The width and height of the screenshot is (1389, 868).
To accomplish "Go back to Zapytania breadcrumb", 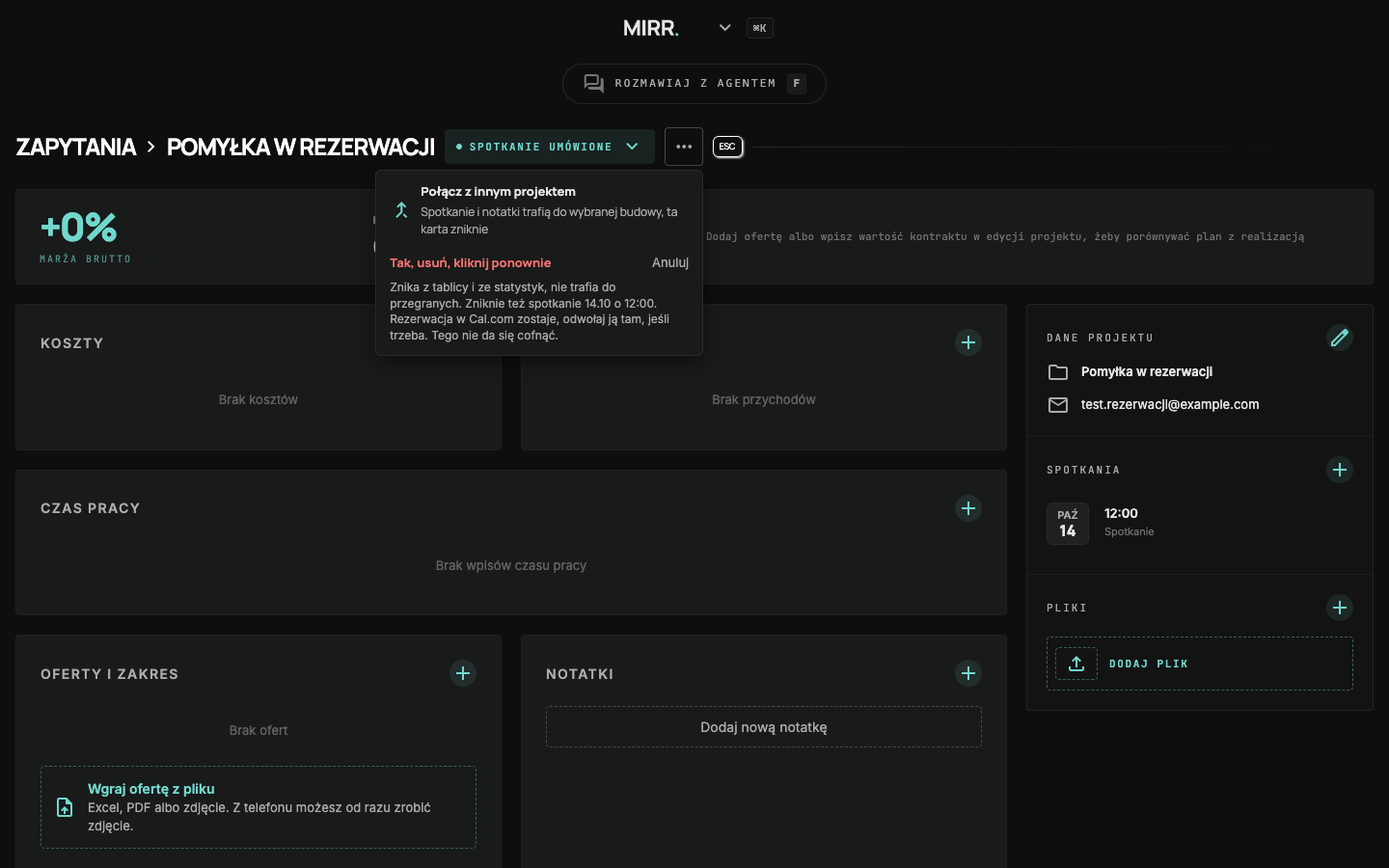I will pyautogui.click(x=76, y=147).
